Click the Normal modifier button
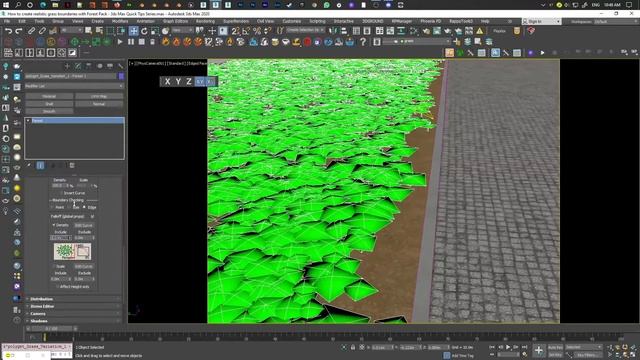Viewport: 640px width, 360px height. (x=99, y=104)
